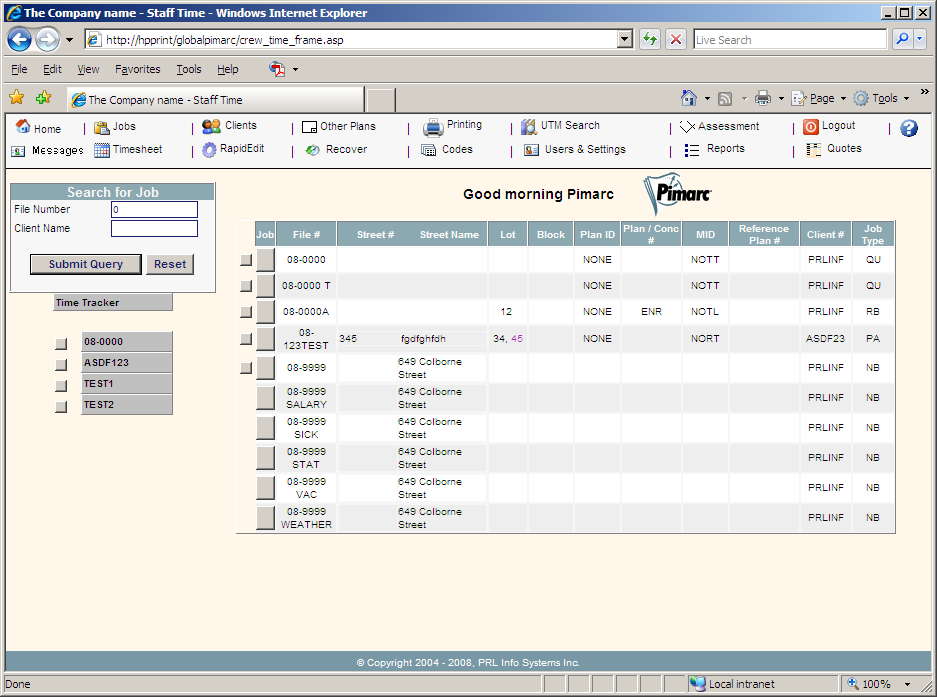Open the Edit menu

tap(52, 69)
